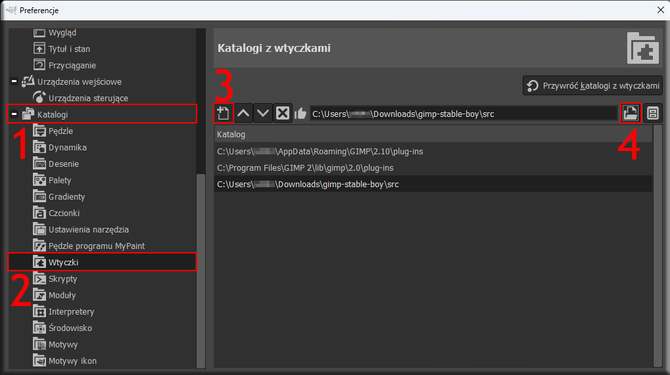670x375 pixels.
Task: Collapse the Urządzenia wejściowe tree node
Action: click(x=14, y=81)
